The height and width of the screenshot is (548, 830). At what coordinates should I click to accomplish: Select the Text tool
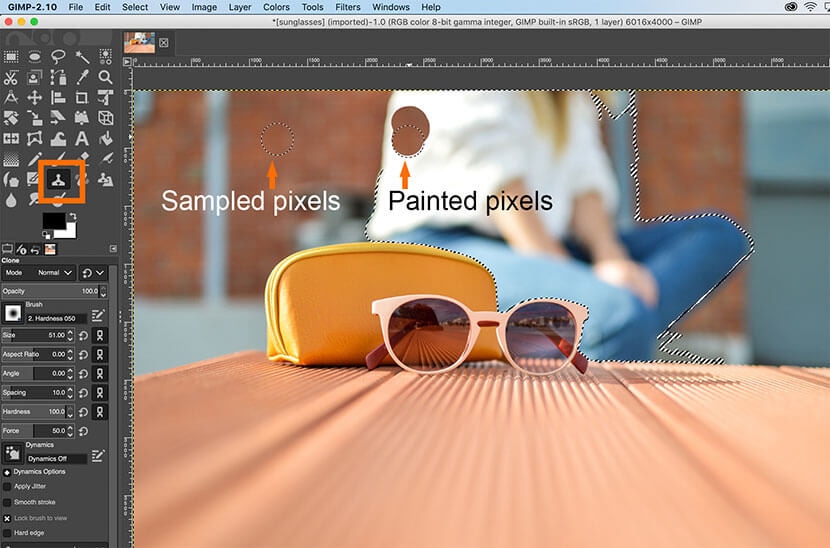click(82, 138)
